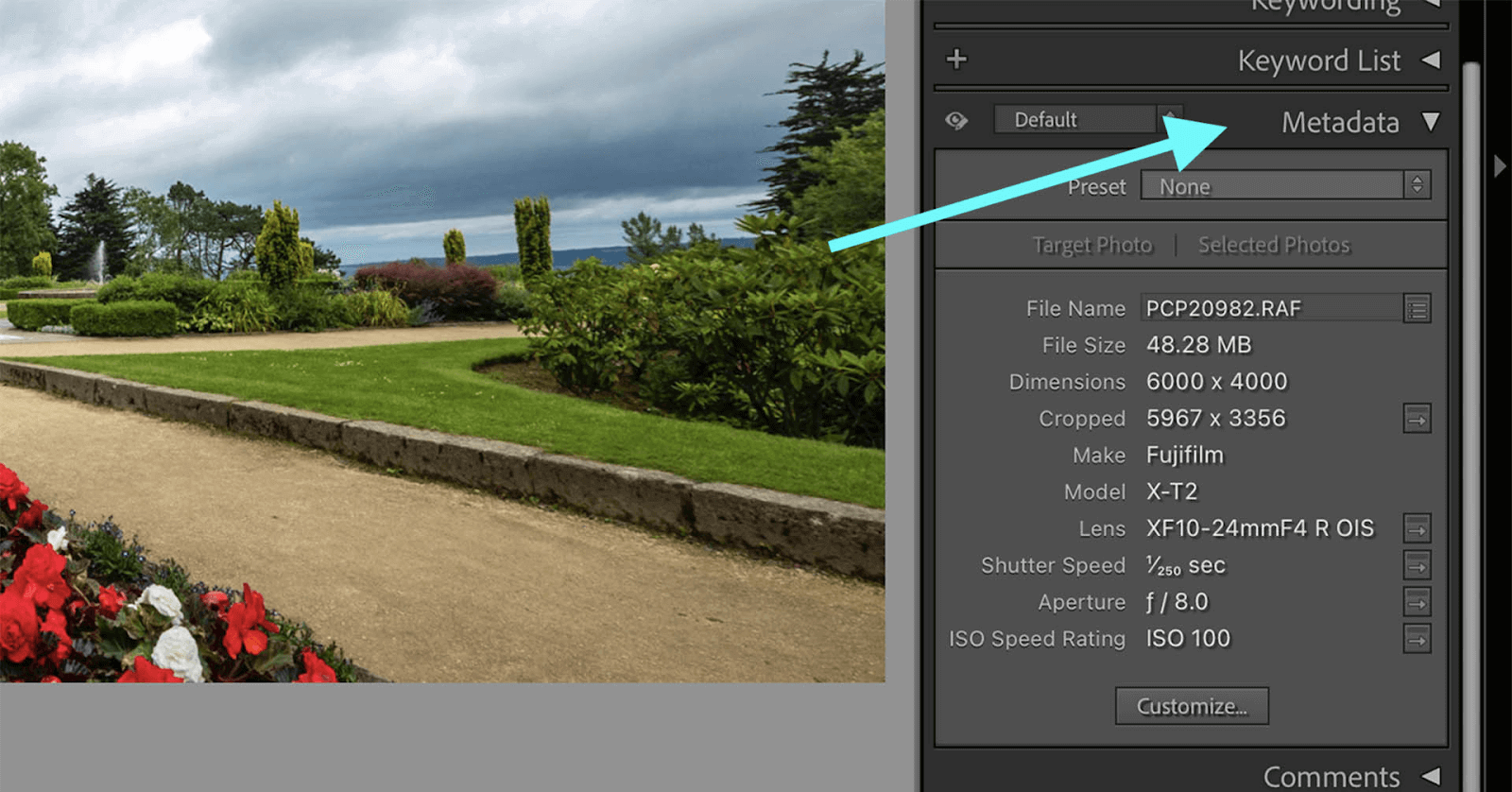1512x792 pixels.
Task: Collapse the right panel using edge arrow
Action: (x=1500, y=166)
